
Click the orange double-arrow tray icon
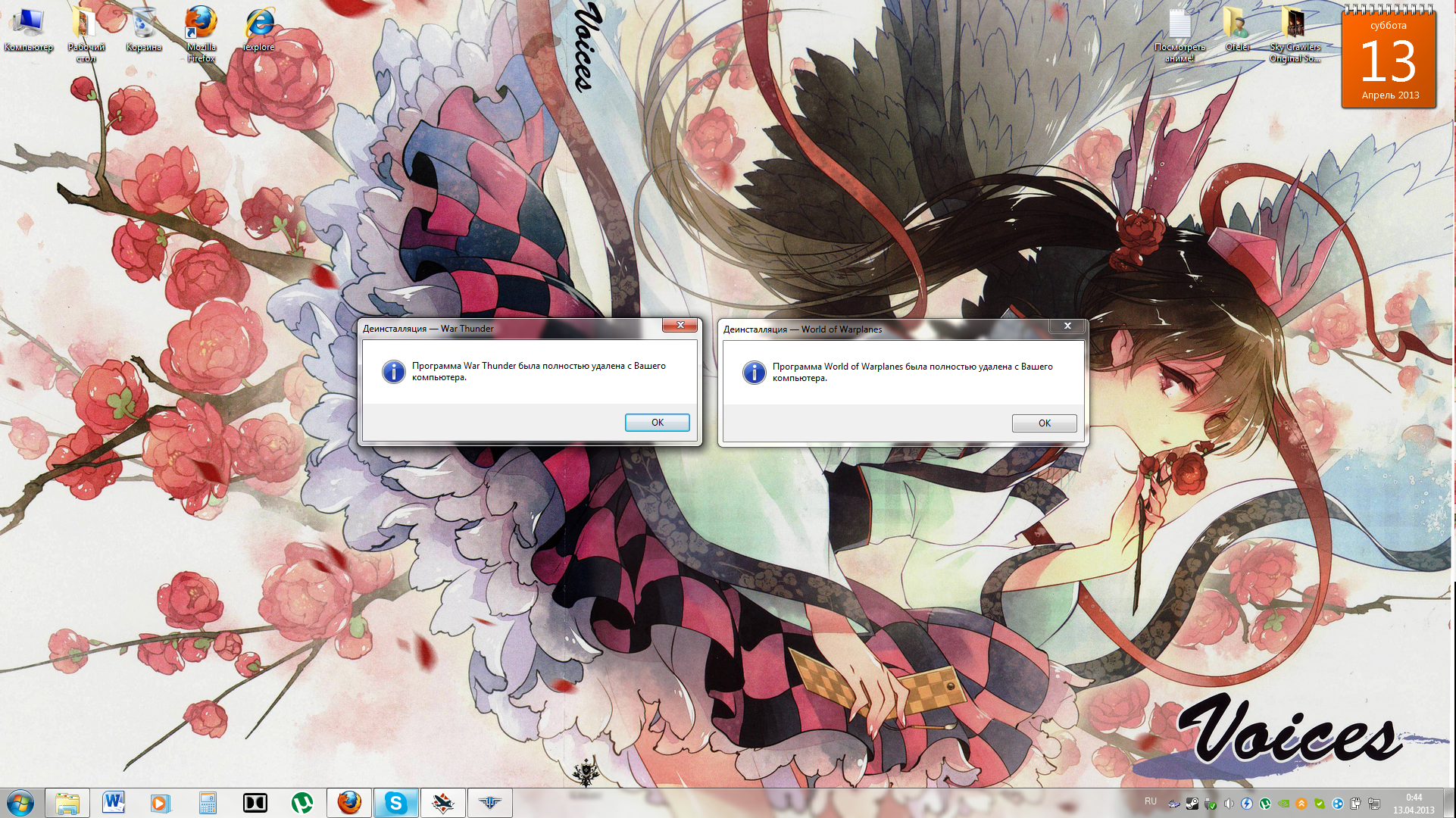pos(1301,804)
